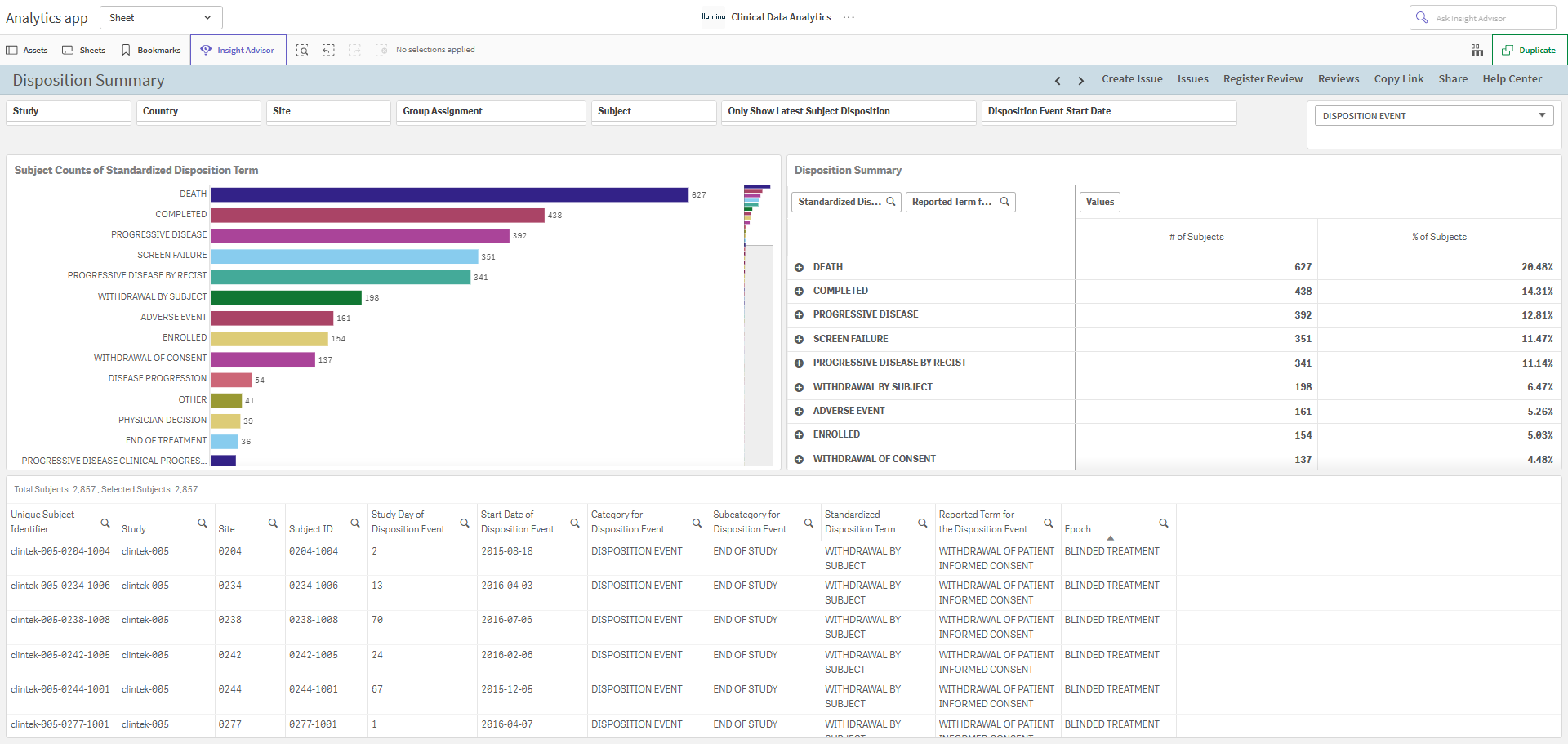This screenshot has height=744, width=1568.
Task: Search Reported Term column in table
Action: pos(1049,523)
